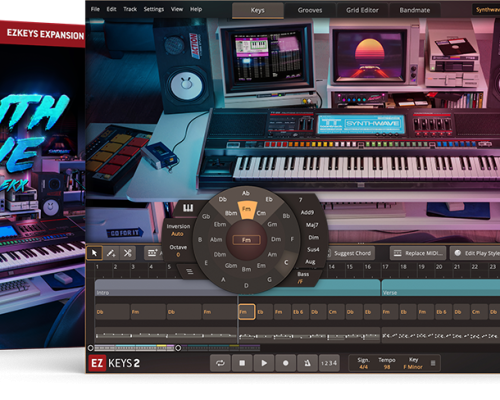Screen dimensions: 500x400
Task: Click the Suggest Chord button
Action: [x=351, y=253]
